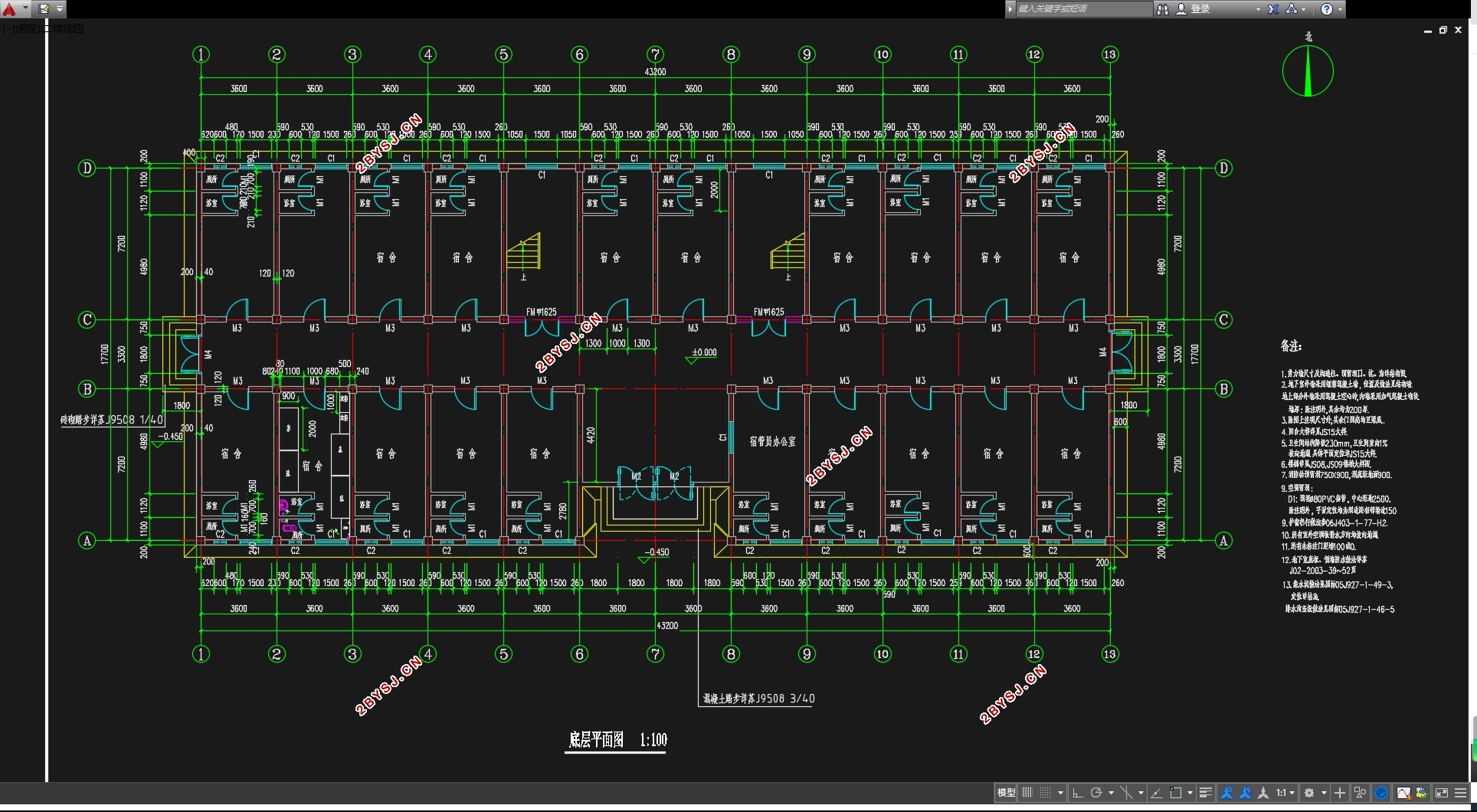Select the 混凝土踏步详苏J9508 3/40 annotation

pyautogui.click(x=759, y=699)
